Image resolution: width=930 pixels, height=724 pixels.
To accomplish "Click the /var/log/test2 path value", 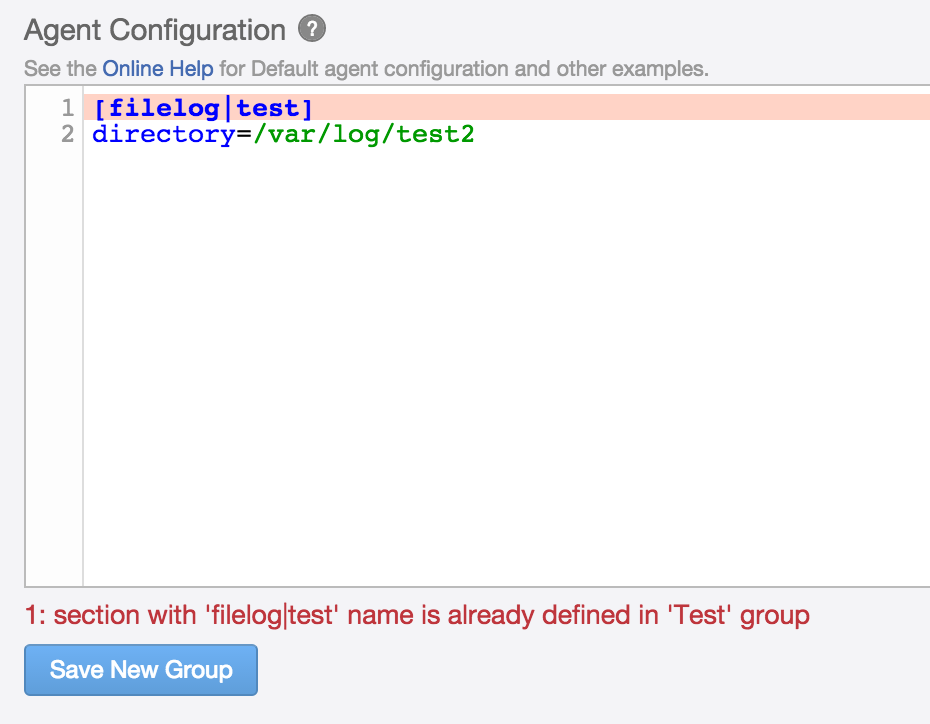I will pyautogui.click(x=364, y=133).
